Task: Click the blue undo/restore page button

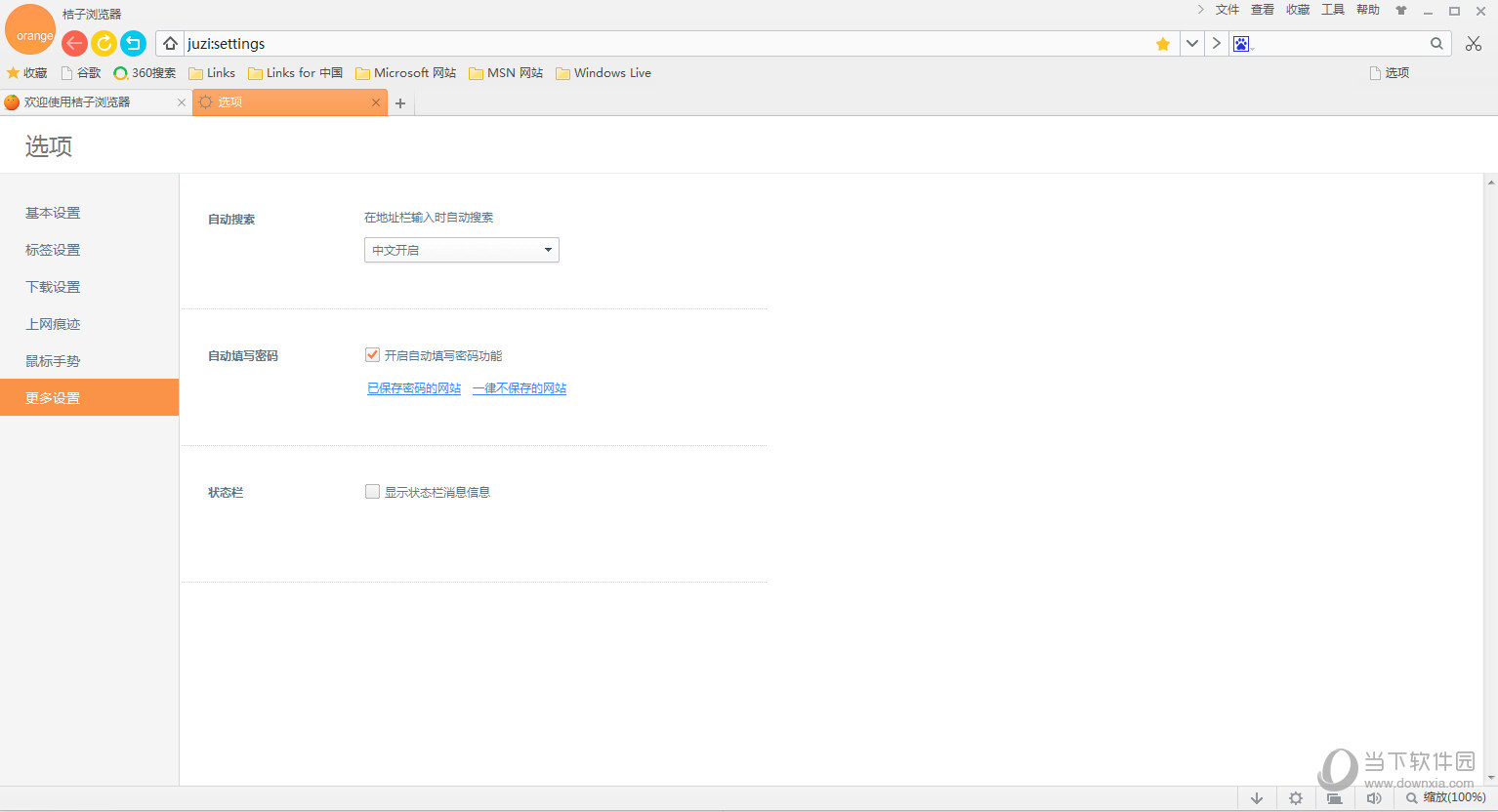Action: pos(133,43)
